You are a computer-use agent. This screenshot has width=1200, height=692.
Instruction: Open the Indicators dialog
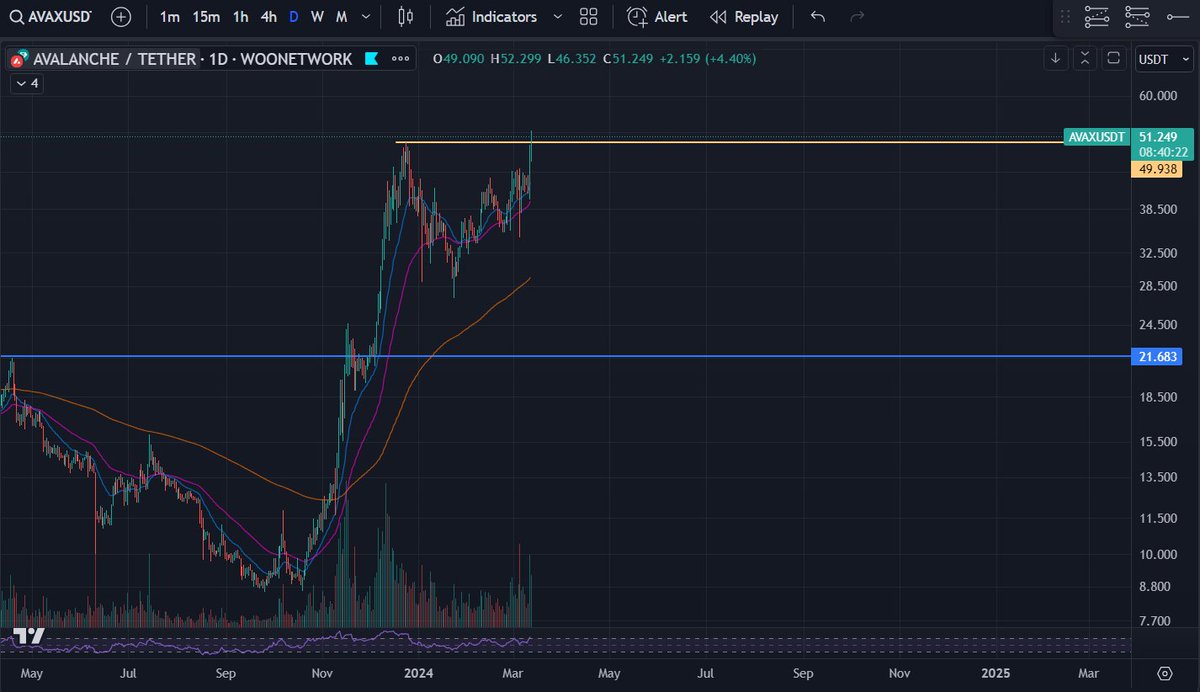492,17
